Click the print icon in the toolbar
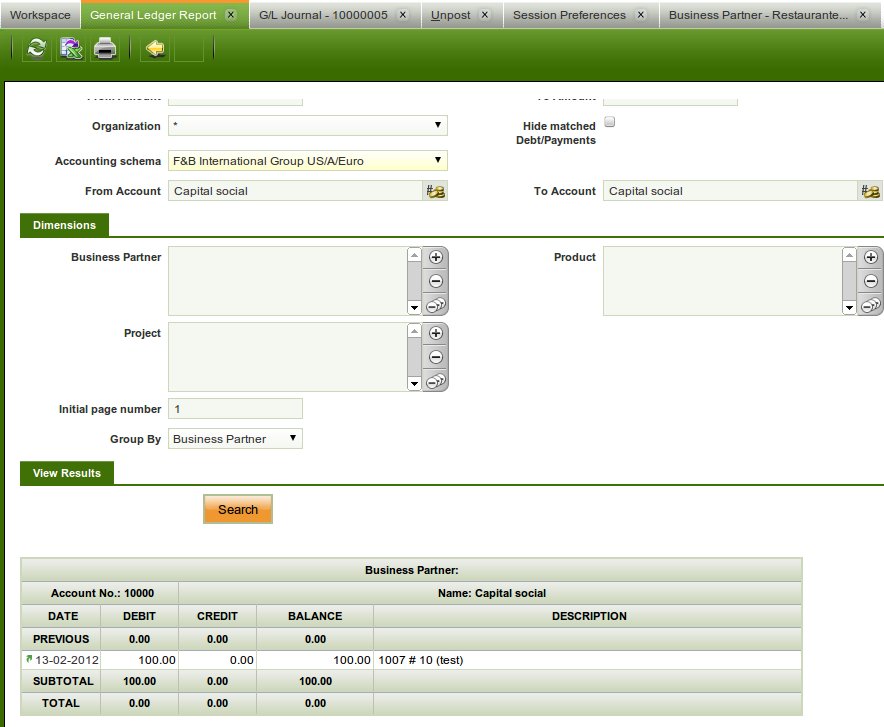The image size is (884, 727). click(105, 48)
